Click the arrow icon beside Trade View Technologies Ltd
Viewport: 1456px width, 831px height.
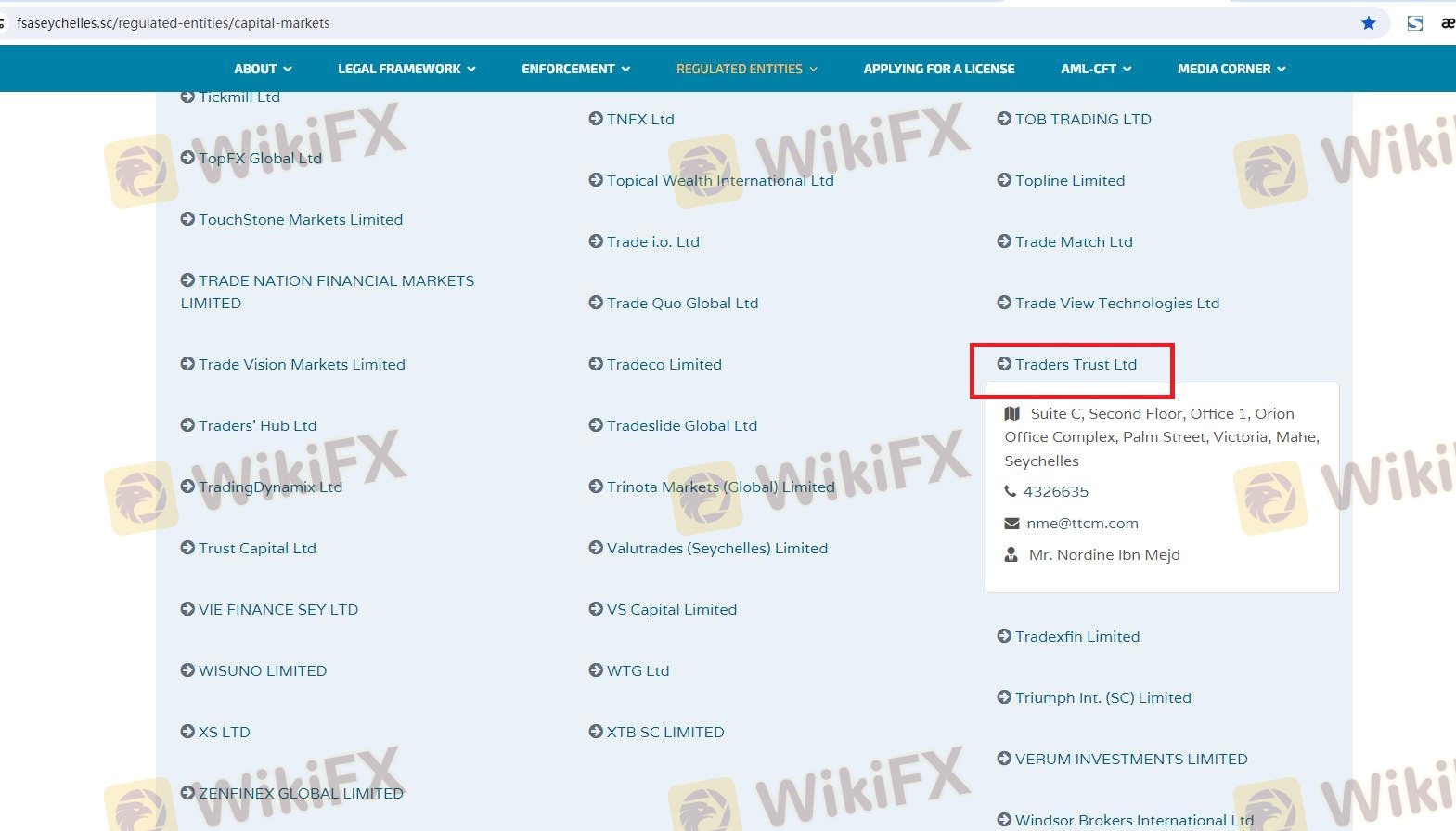(1004, 303)
